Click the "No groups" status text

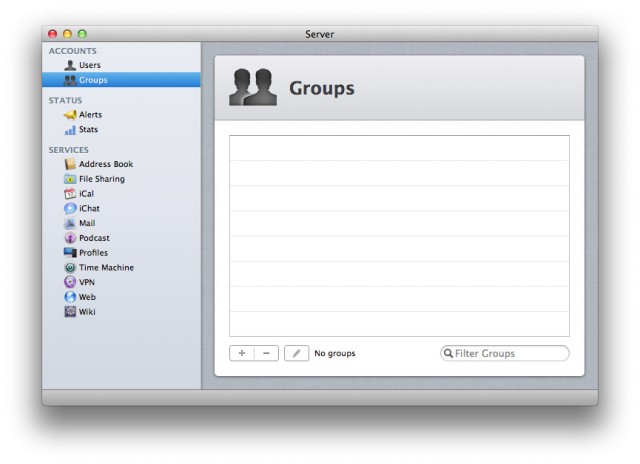335,353
